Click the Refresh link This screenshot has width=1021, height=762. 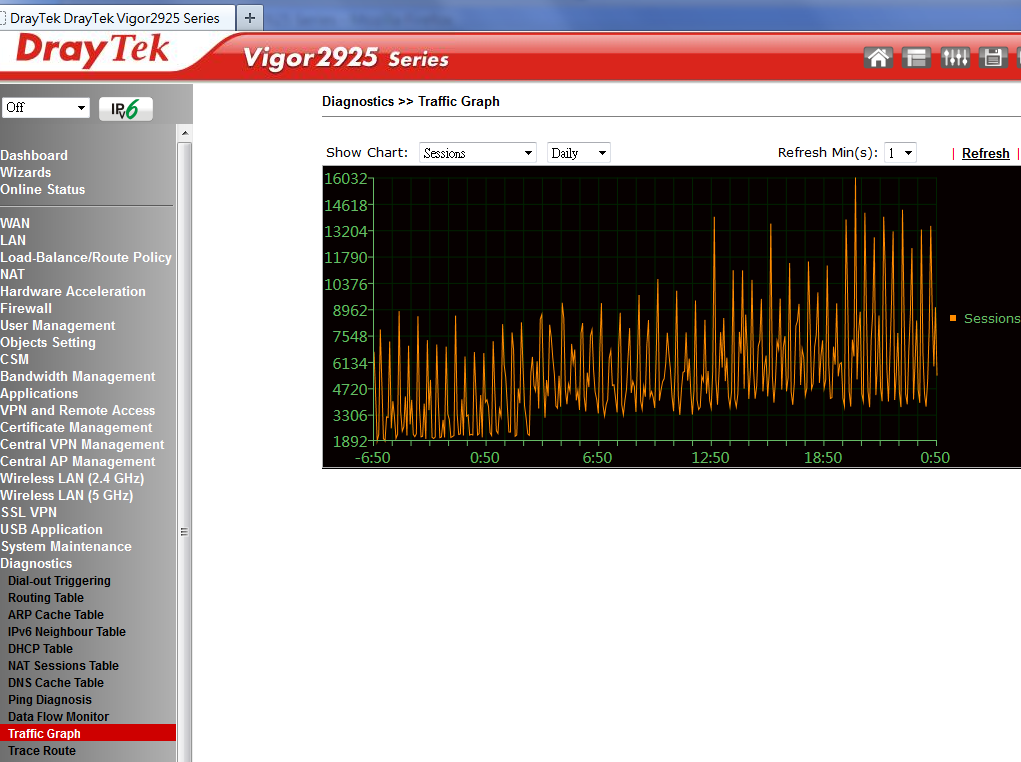[x=985, y=153]
